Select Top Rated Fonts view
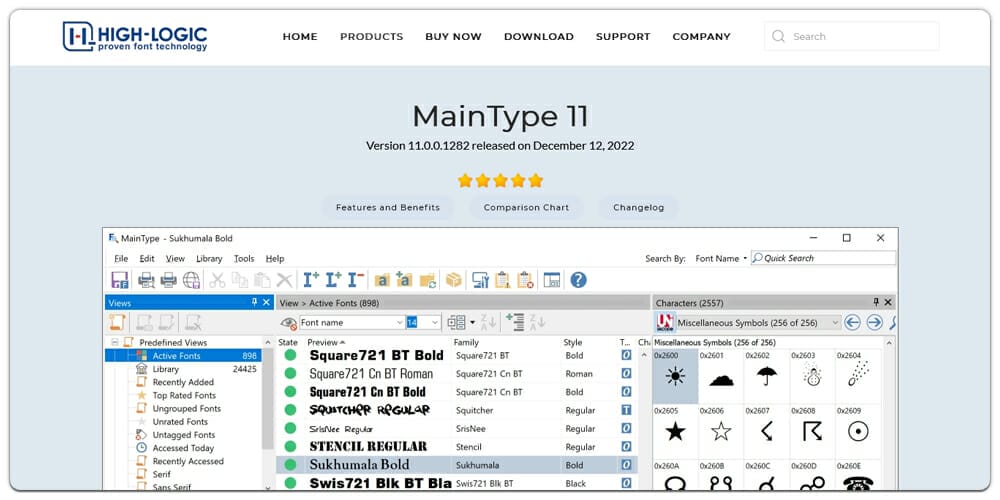Image resolution: width=1000 pixels, height=500 pixels. click(184, 395)
